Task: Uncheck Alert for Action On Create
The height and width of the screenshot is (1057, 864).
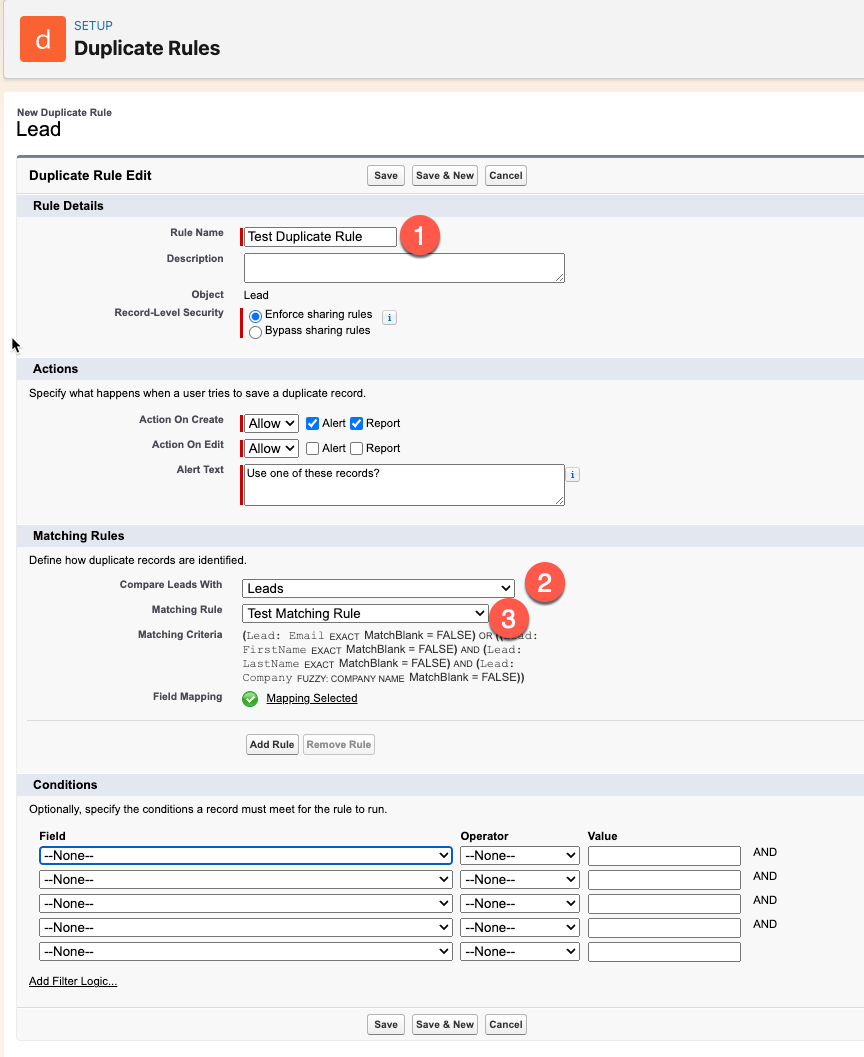Action: click(312, 423)
